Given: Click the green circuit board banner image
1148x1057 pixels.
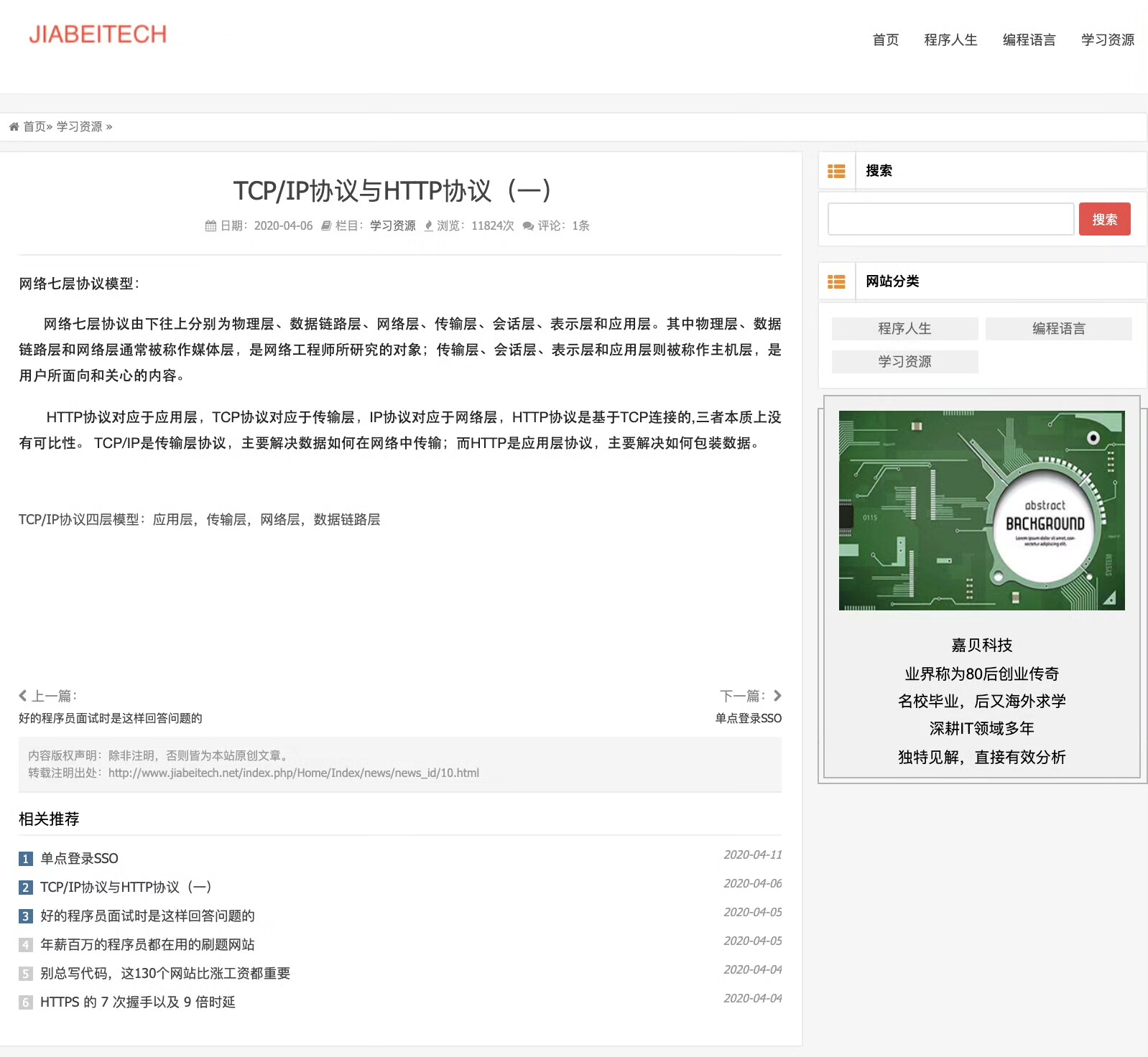Looking at the screenshot, I should (982, 511).
